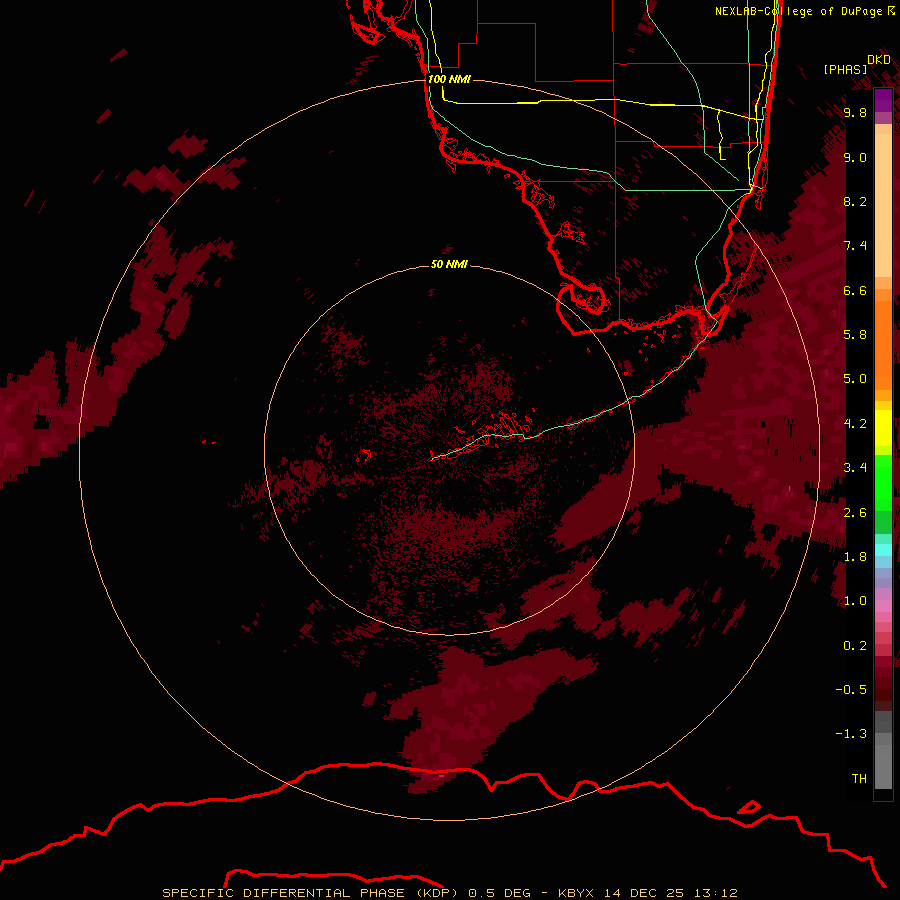Click the 1.8 value on the color scale
The width and height of the screenshot is (900, 900).
[x=855, y=557]
